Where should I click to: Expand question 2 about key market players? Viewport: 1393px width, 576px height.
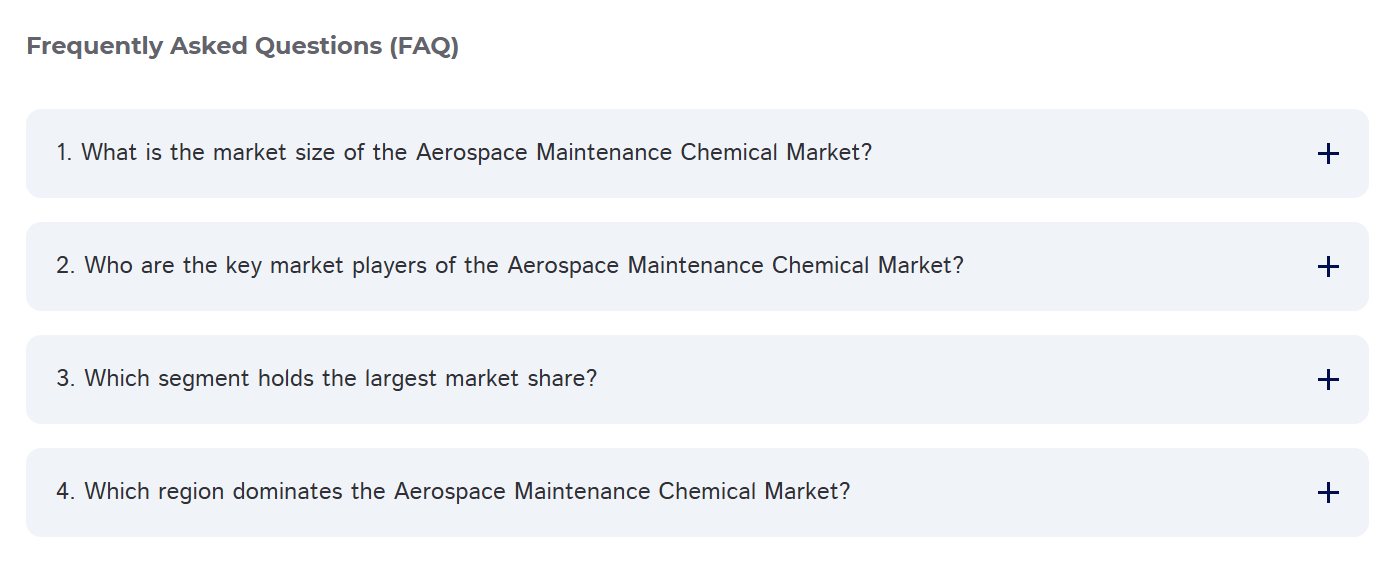tap(696, 266)
